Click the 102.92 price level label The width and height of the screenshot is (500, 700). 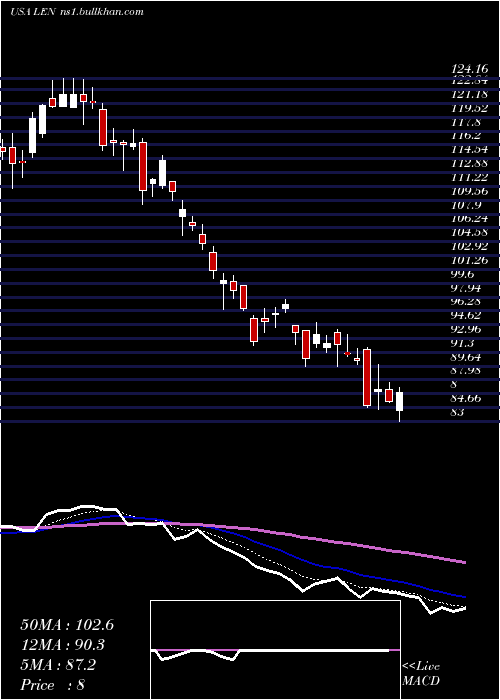(469, 246)
